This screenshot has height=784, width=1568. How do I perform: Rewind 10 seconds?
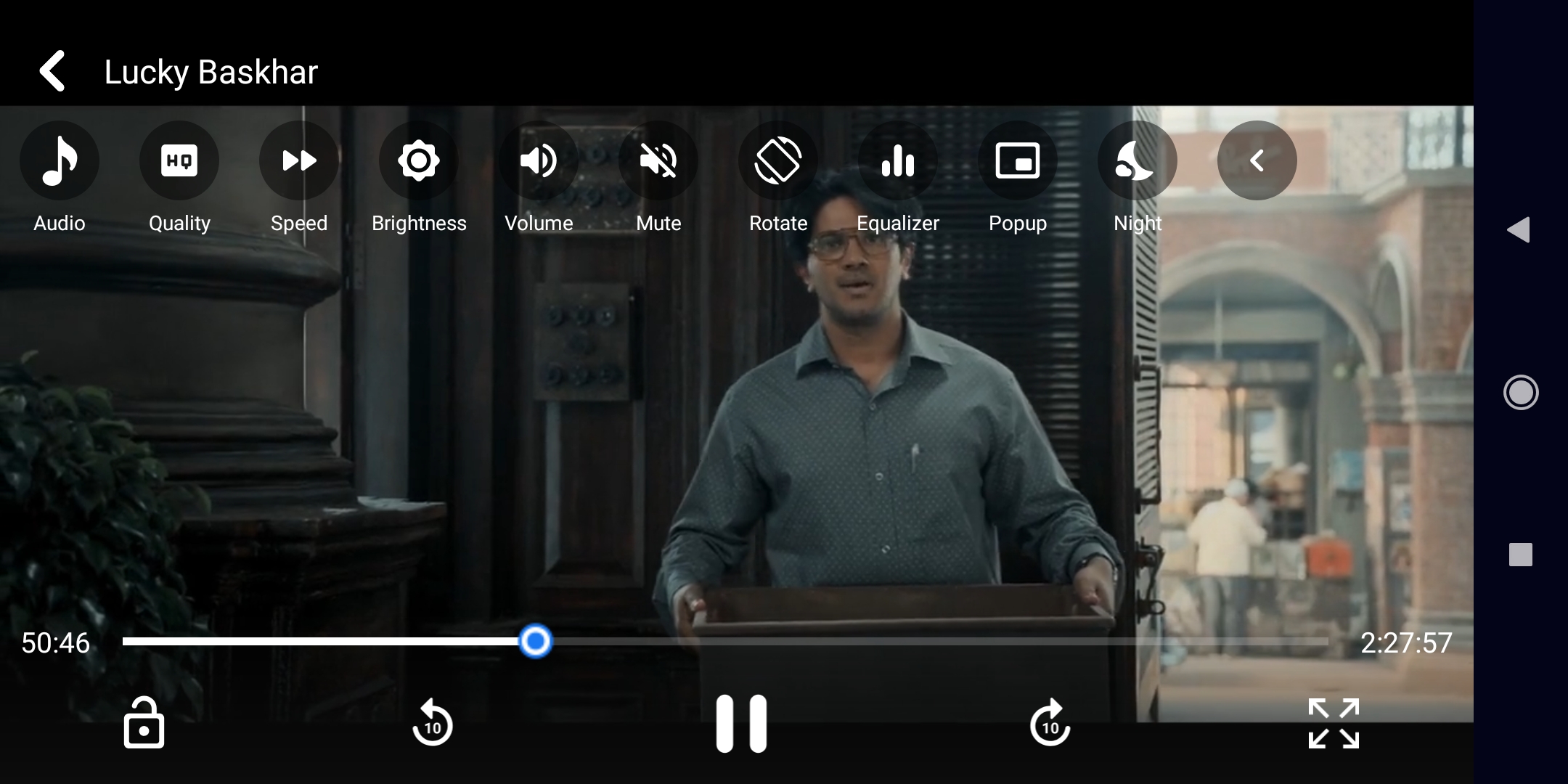433,723
